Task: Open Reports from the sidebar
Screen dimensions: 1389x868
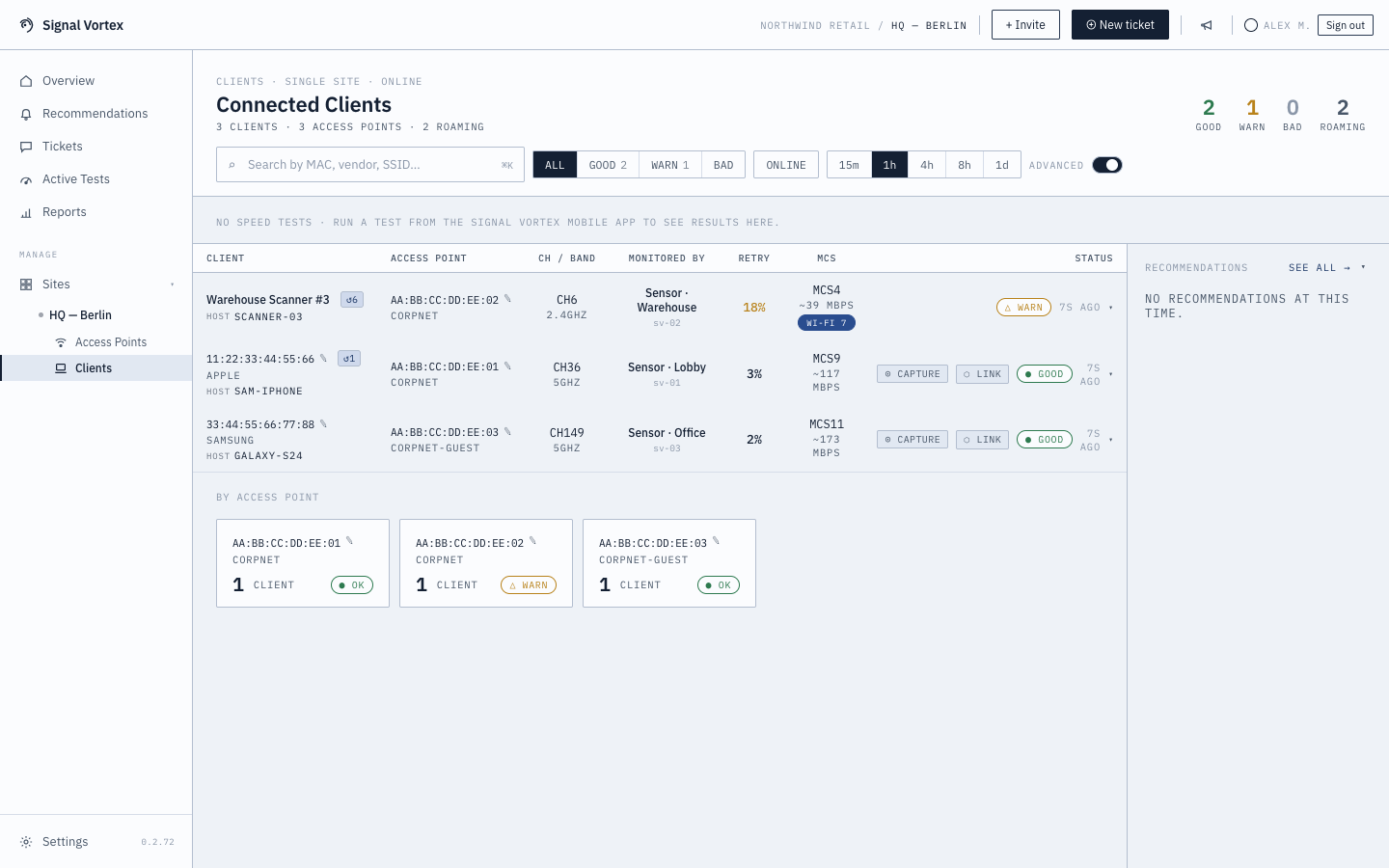Action: click(96, 212)
